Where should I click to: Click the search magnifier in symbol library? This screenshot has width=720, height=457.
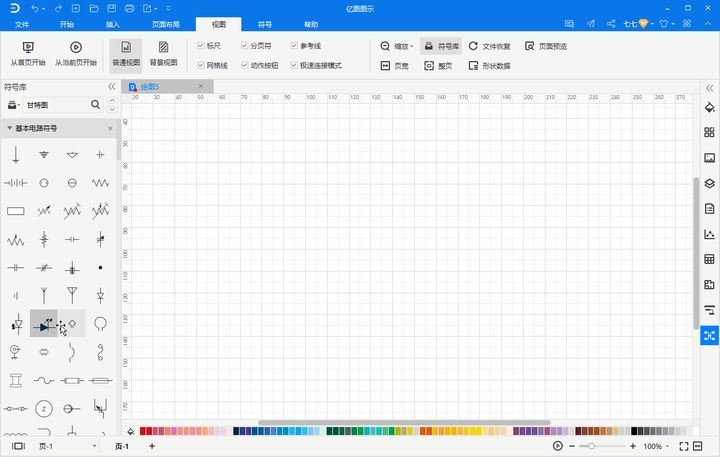(x=96, y=105)
